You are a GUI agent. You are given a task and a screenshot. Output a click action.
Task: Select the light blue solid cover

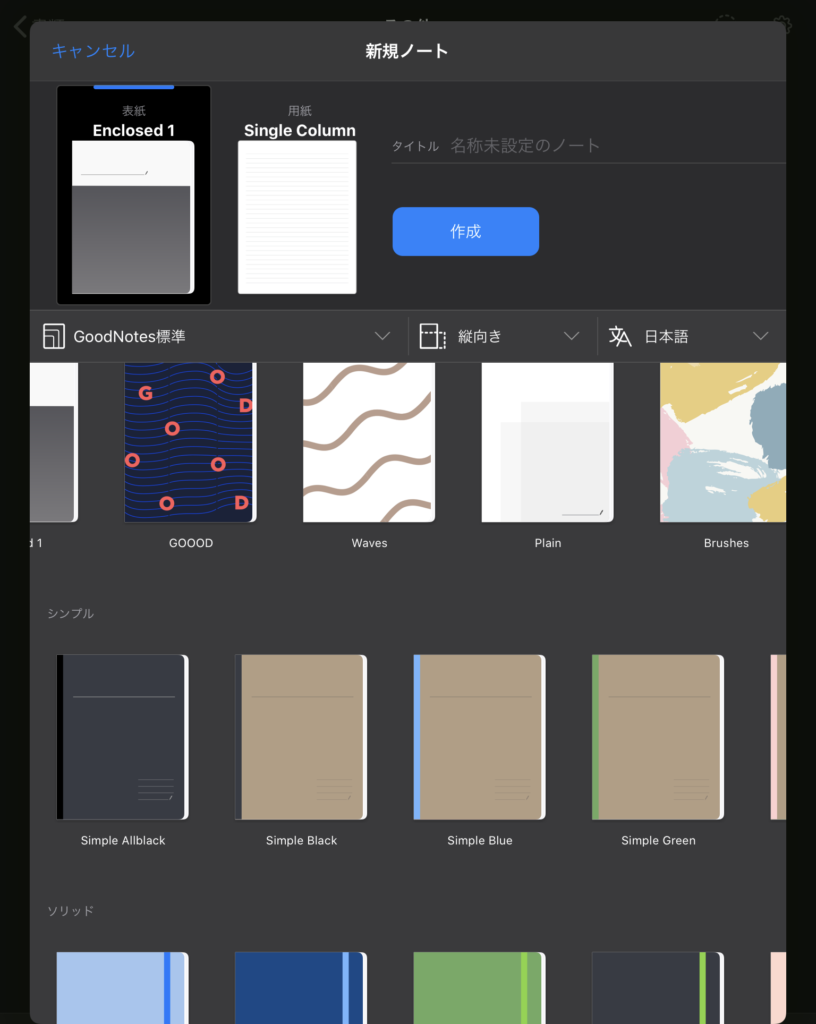pyautogui.click(x=123, y=987)
